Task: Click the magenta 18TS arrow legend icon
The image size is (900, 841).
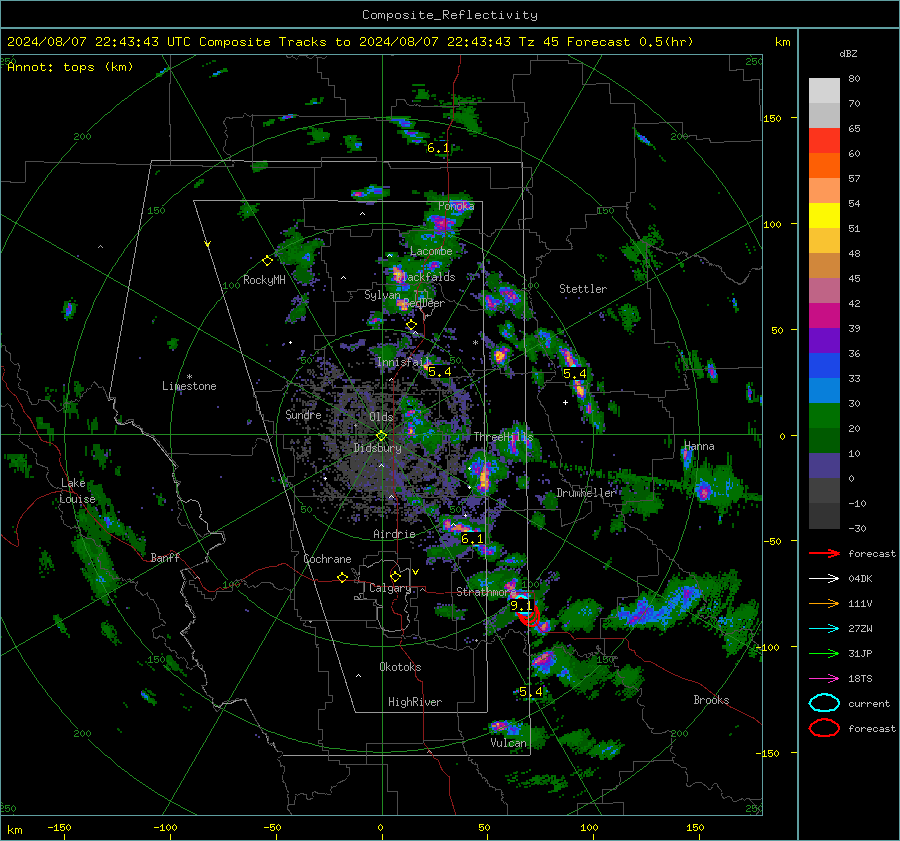Action: click(x=824, y=679)
